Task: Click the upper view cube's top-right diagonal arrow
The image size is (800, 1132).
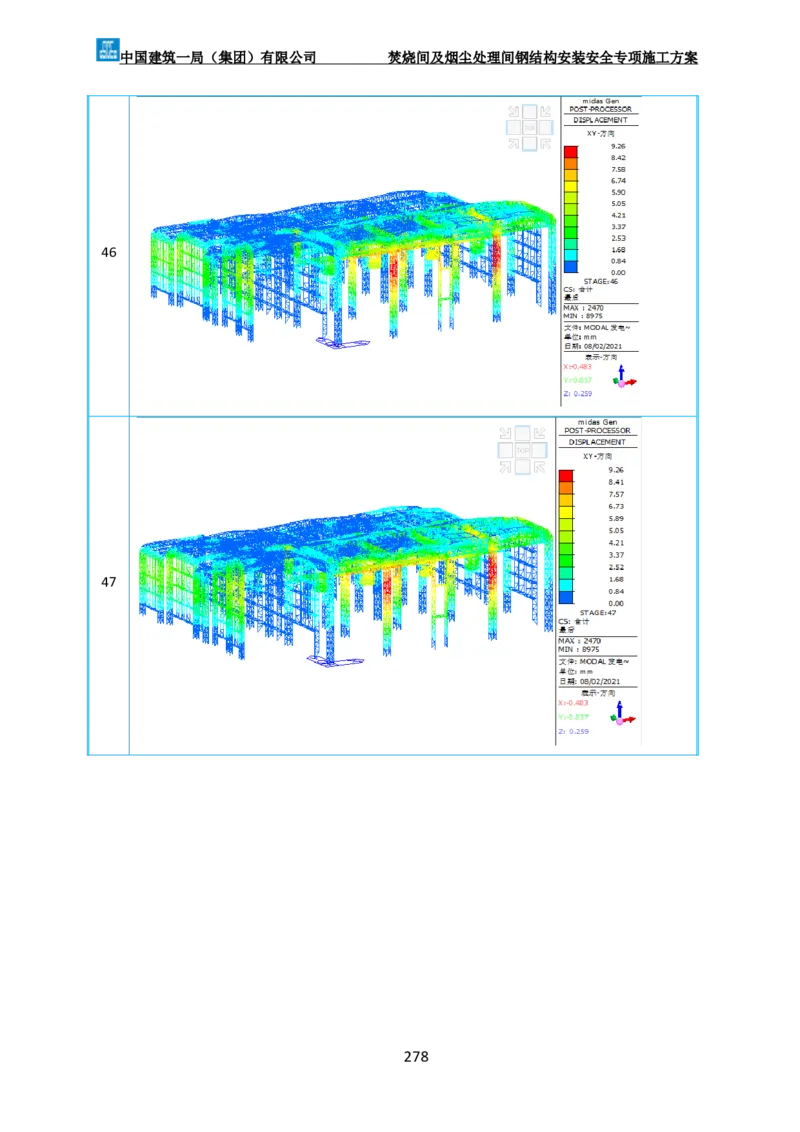Action: [x=546, y=111]
